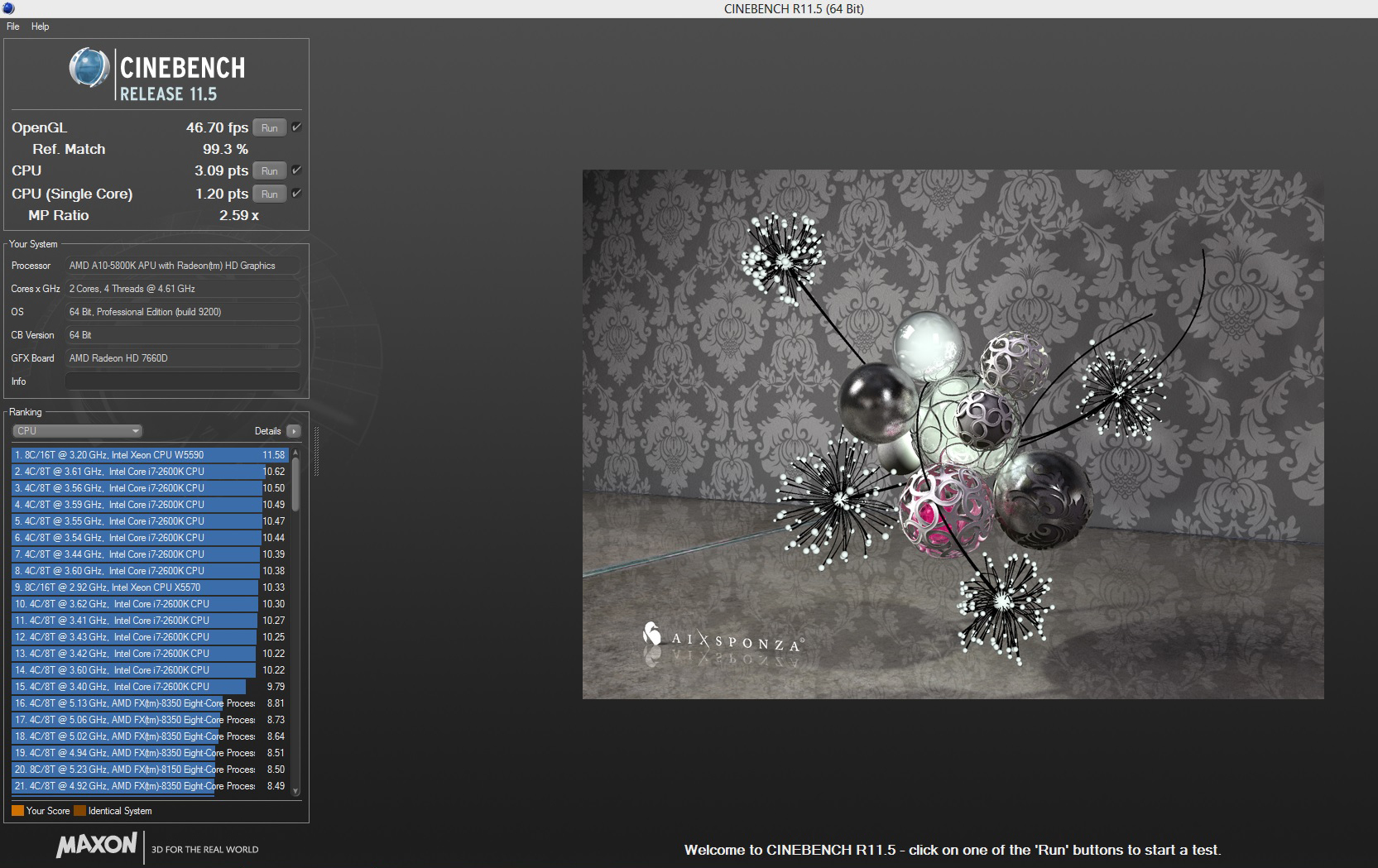
Task: Toggle the CPU test checkbox
Action: (296, 170)
